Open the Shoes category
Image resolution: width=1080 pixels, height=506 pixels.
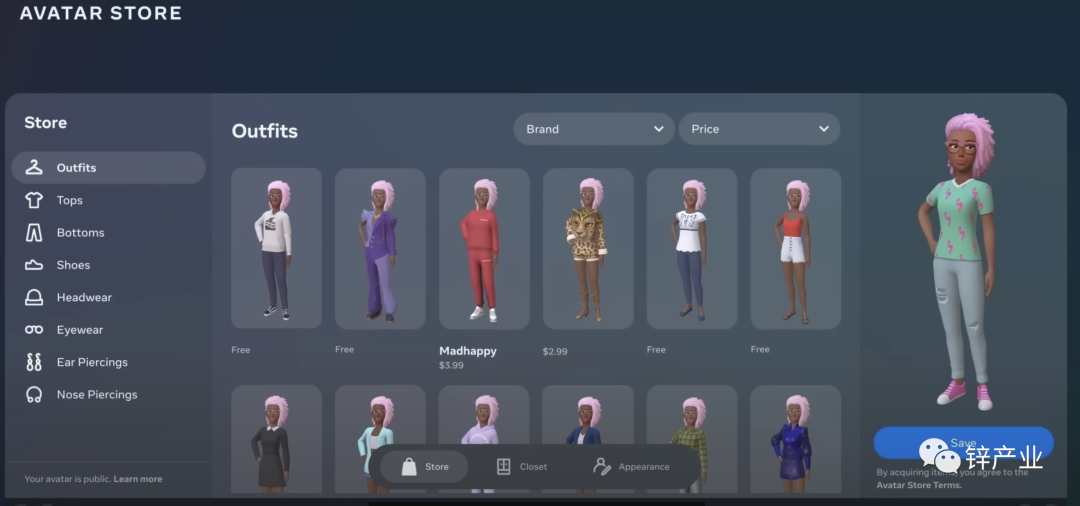109,265
